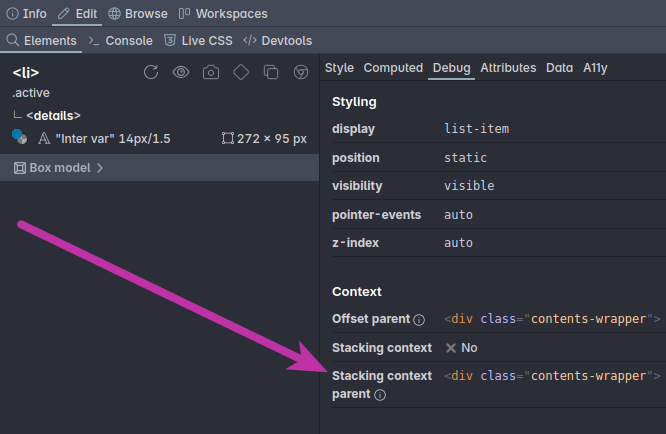
Task: Click the reload element icon
Action: coord(151,72)
